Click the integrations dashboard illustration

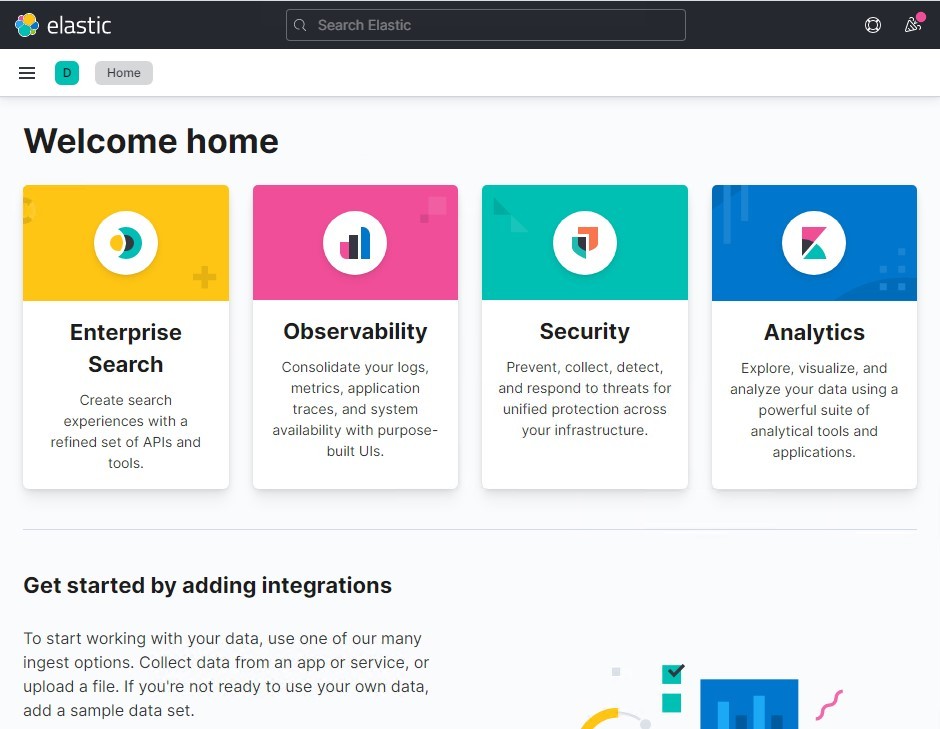pyautogui.click(x=712, y=695)
